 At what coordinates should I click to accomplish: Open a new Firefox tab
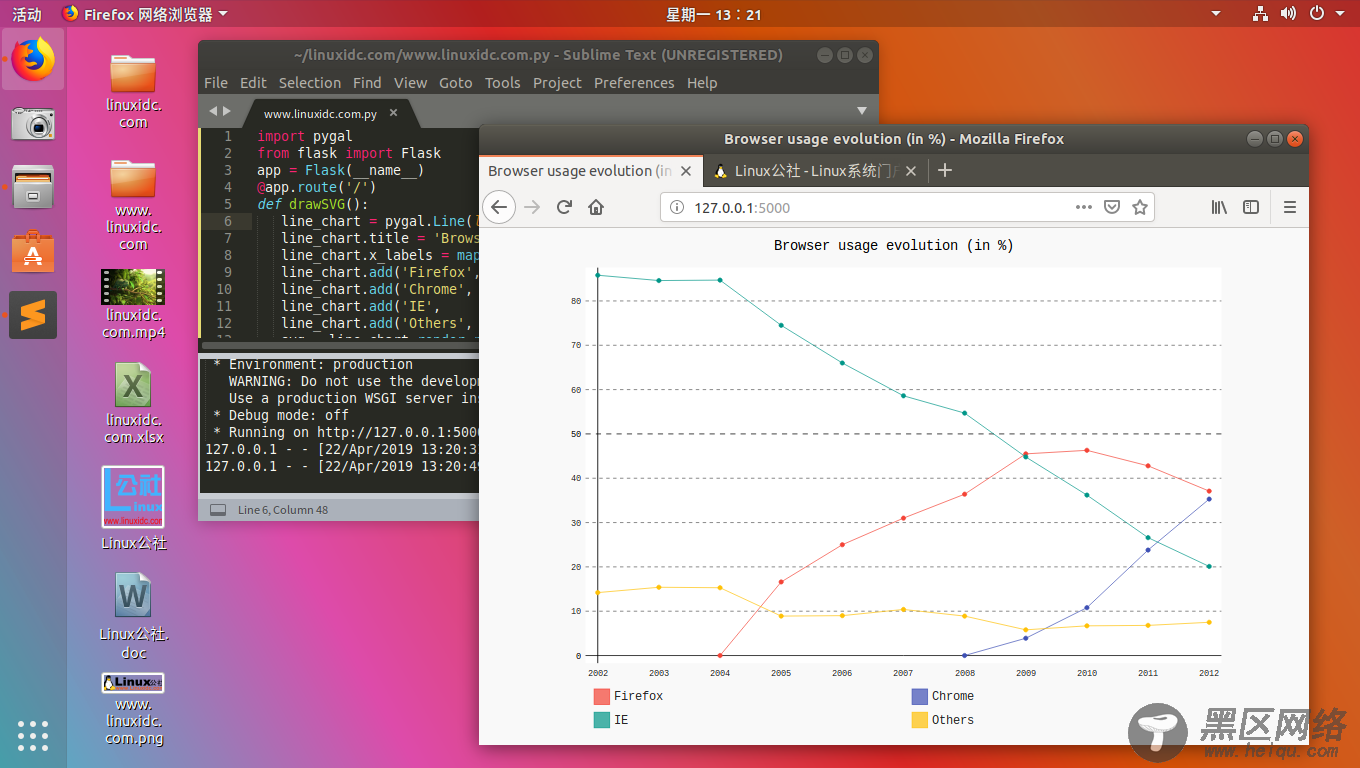point(944,170)
